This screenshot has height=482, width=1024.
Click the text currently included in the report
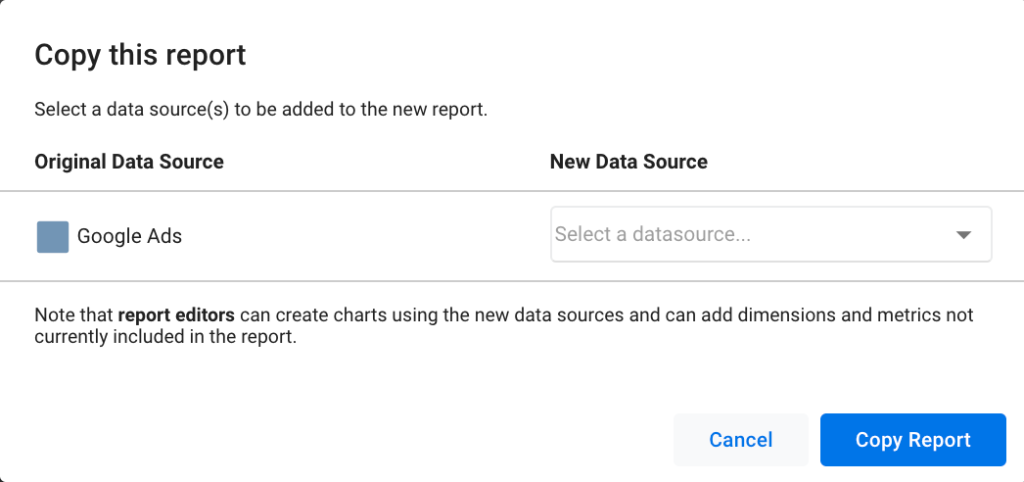(x=167, y=340)
